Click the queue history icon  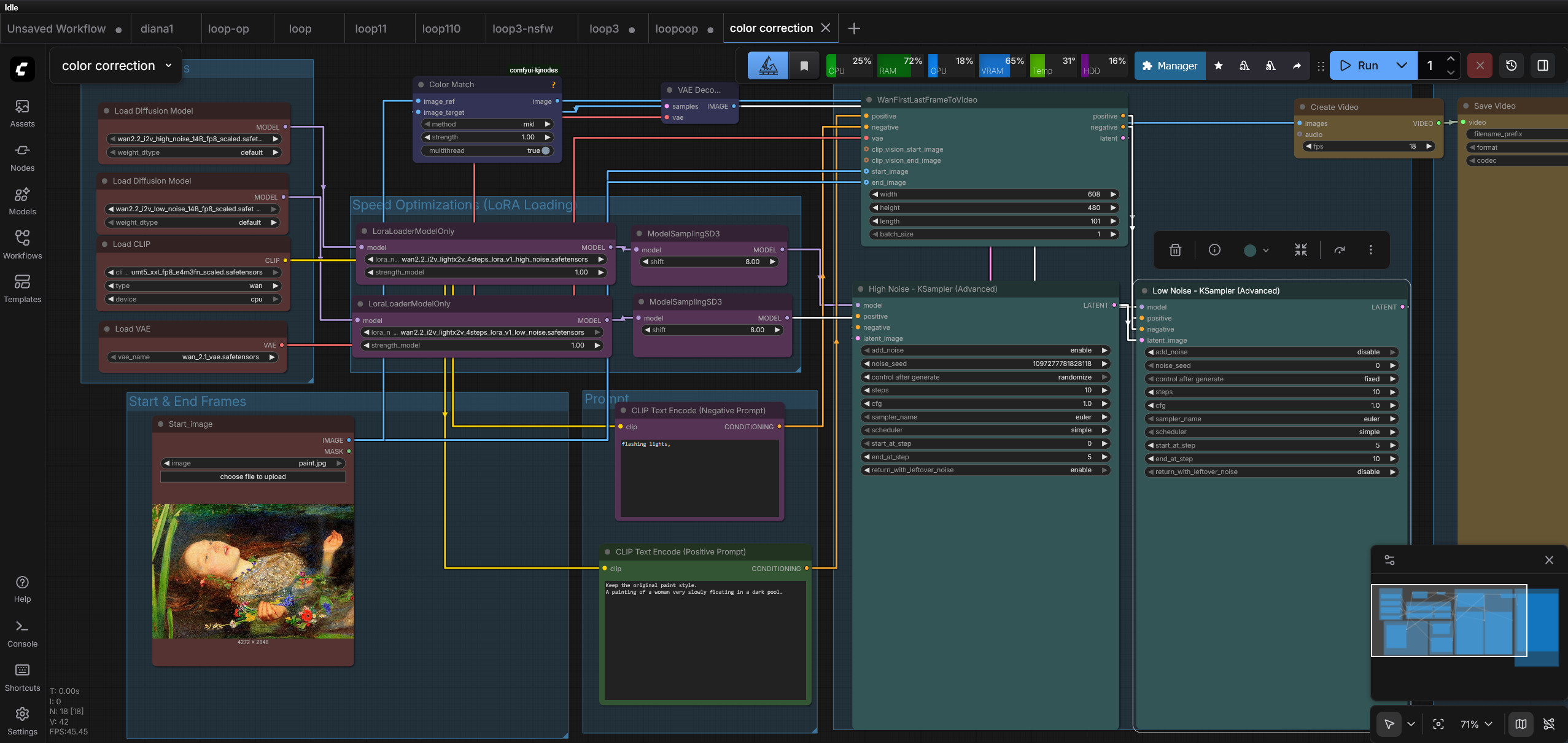pos(1512,66)
